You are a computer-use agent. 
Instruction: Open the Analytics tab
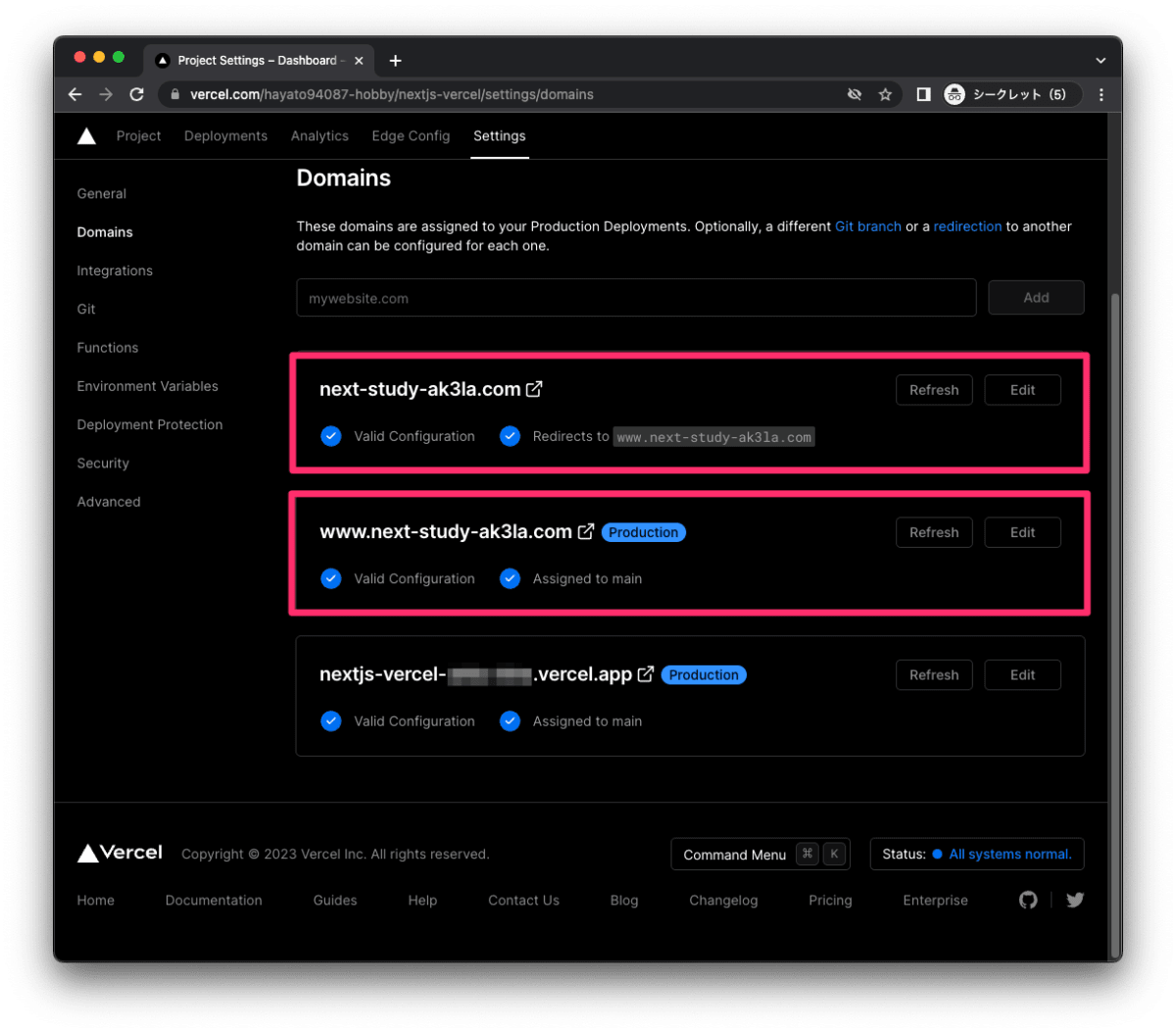click(319, 136)
